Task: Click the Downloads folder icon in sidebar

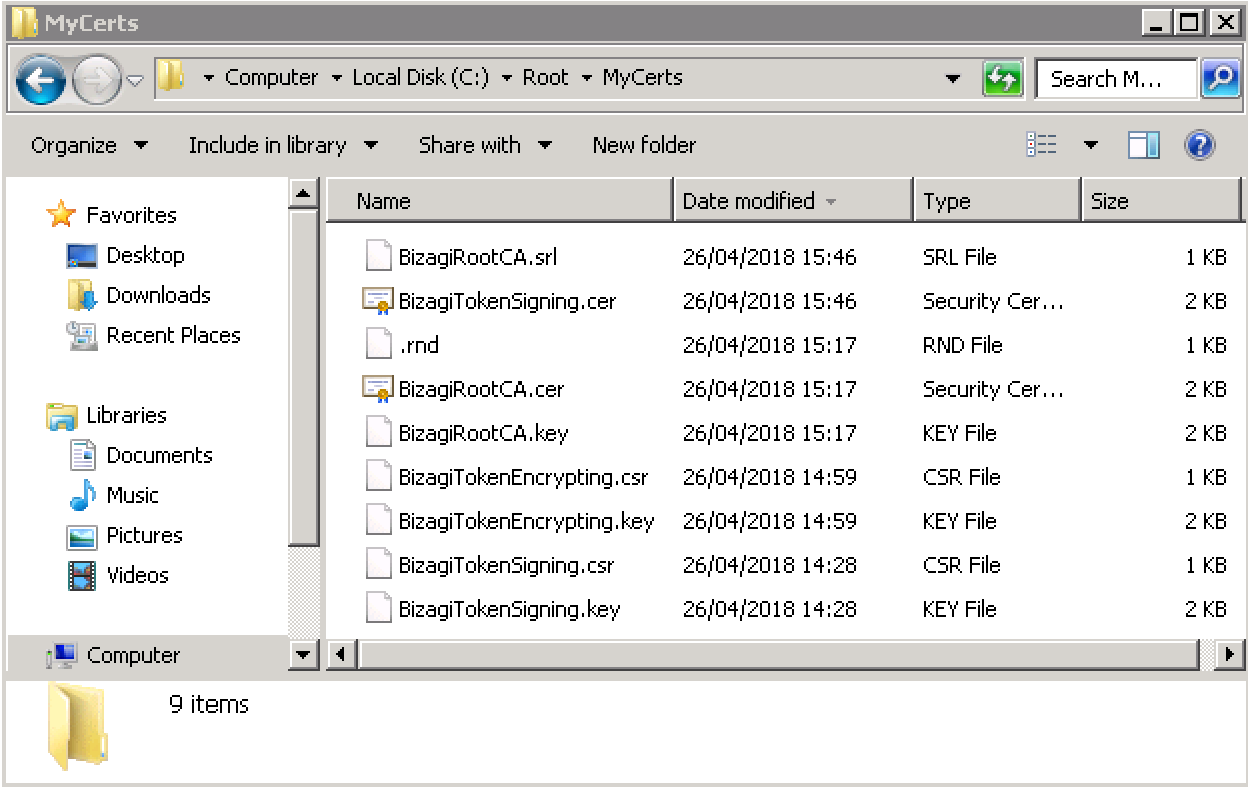Action: pyautogui.click(x=82, y=296)
